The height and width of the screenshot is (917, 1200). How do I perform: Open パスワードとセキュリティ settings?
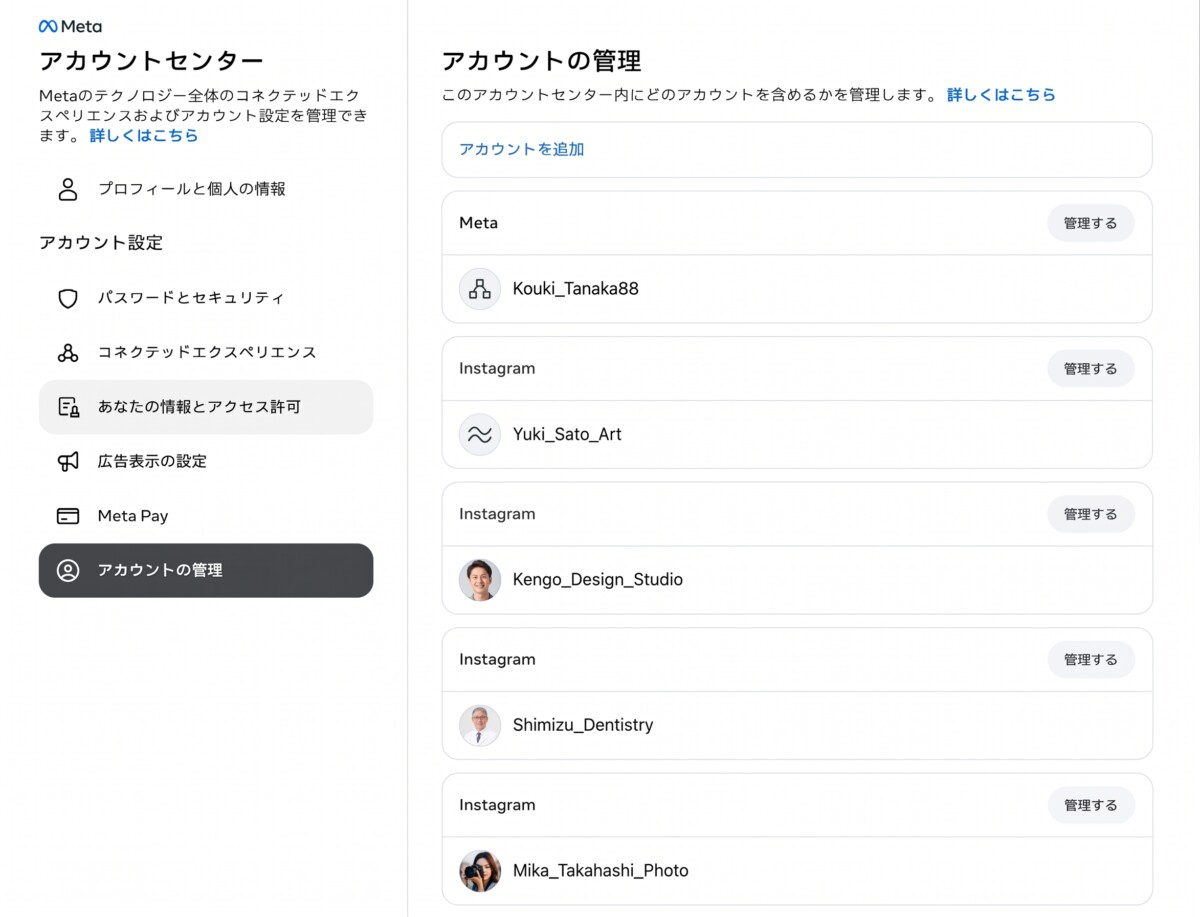point(206,298)
